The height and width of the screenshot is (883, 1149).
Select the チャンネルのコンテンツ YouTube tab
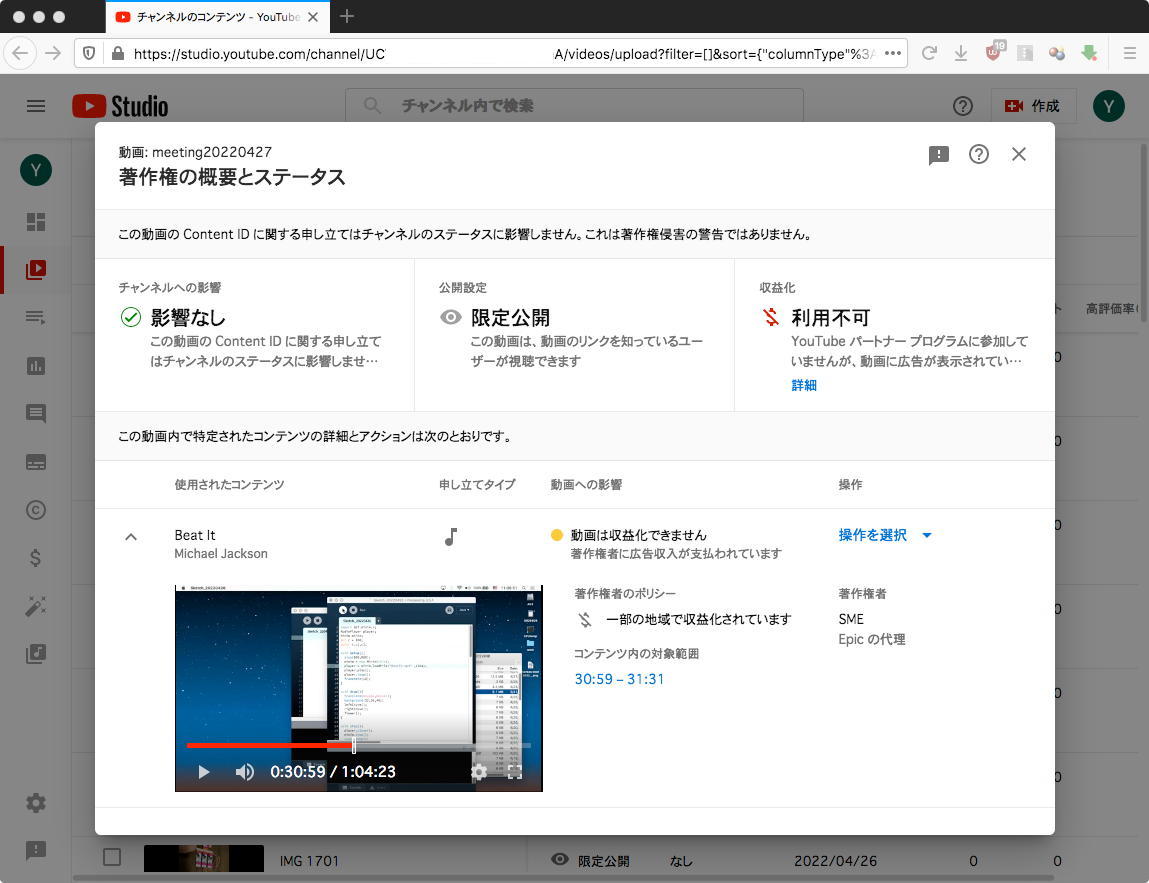(x=218, y=17)
